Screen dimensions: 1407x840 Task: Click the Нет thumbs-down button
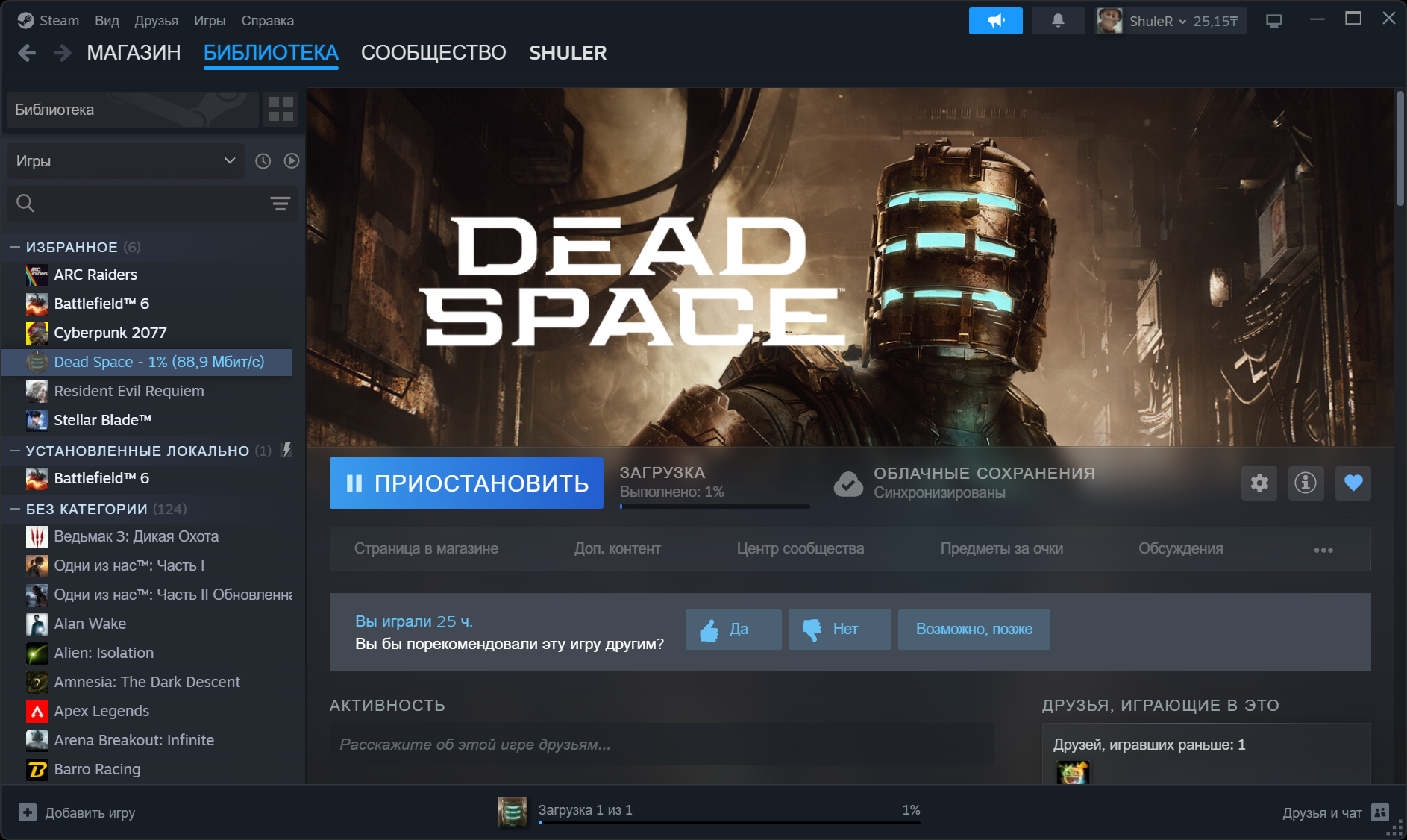click(839, 629)
